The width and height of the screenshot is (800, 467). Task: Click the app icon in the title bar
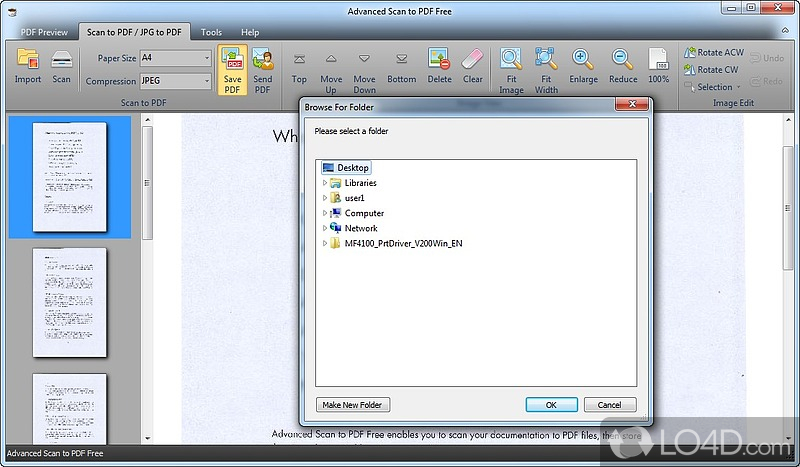12,12
